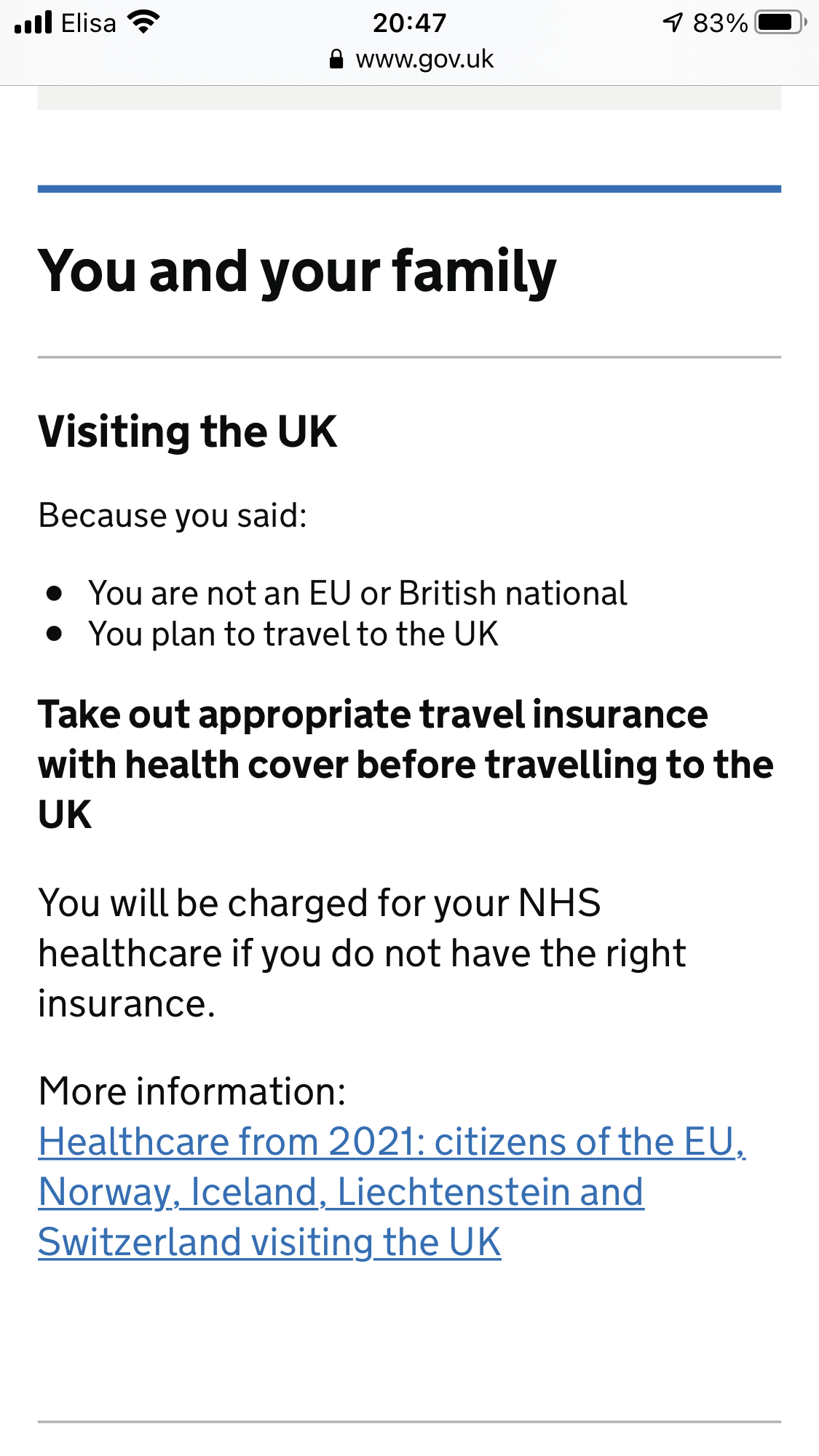The width and height of the screenshot is (819, 1456).
Task: Tap the padlock icon beside the URL
Action: pos(336,59)
